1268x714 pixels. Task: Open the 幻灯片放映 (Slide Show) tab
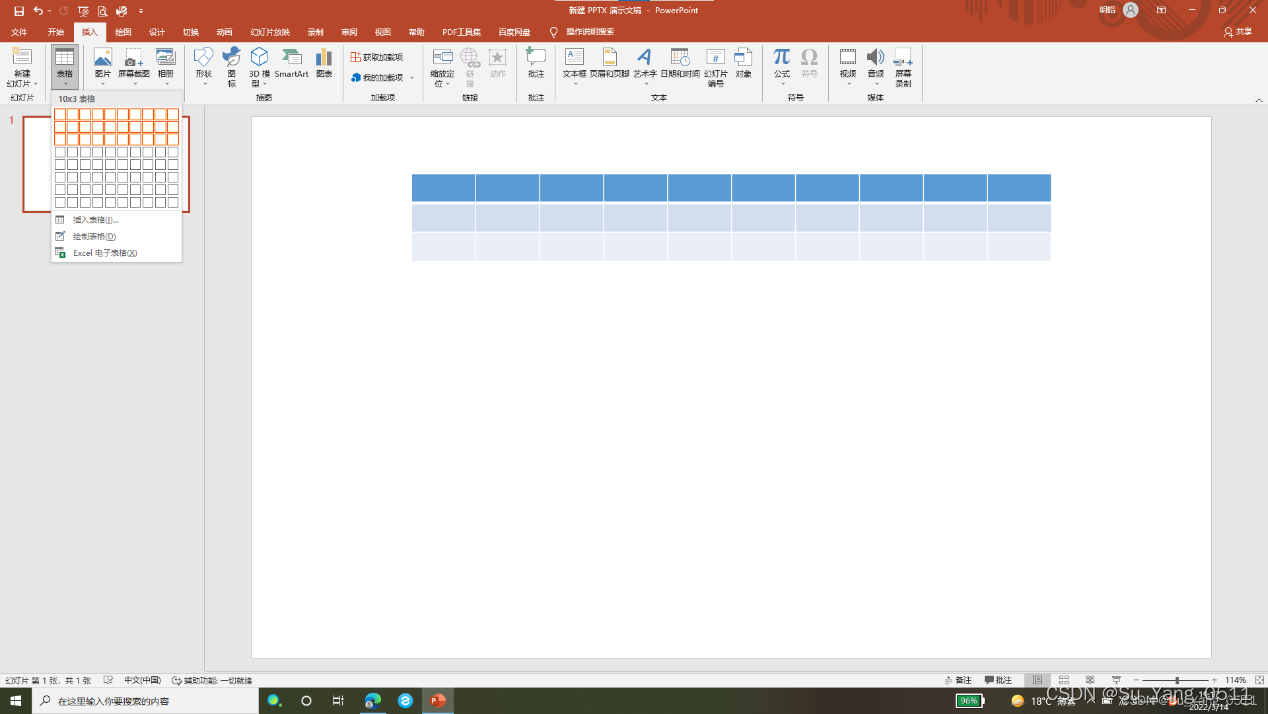[270, 32]
